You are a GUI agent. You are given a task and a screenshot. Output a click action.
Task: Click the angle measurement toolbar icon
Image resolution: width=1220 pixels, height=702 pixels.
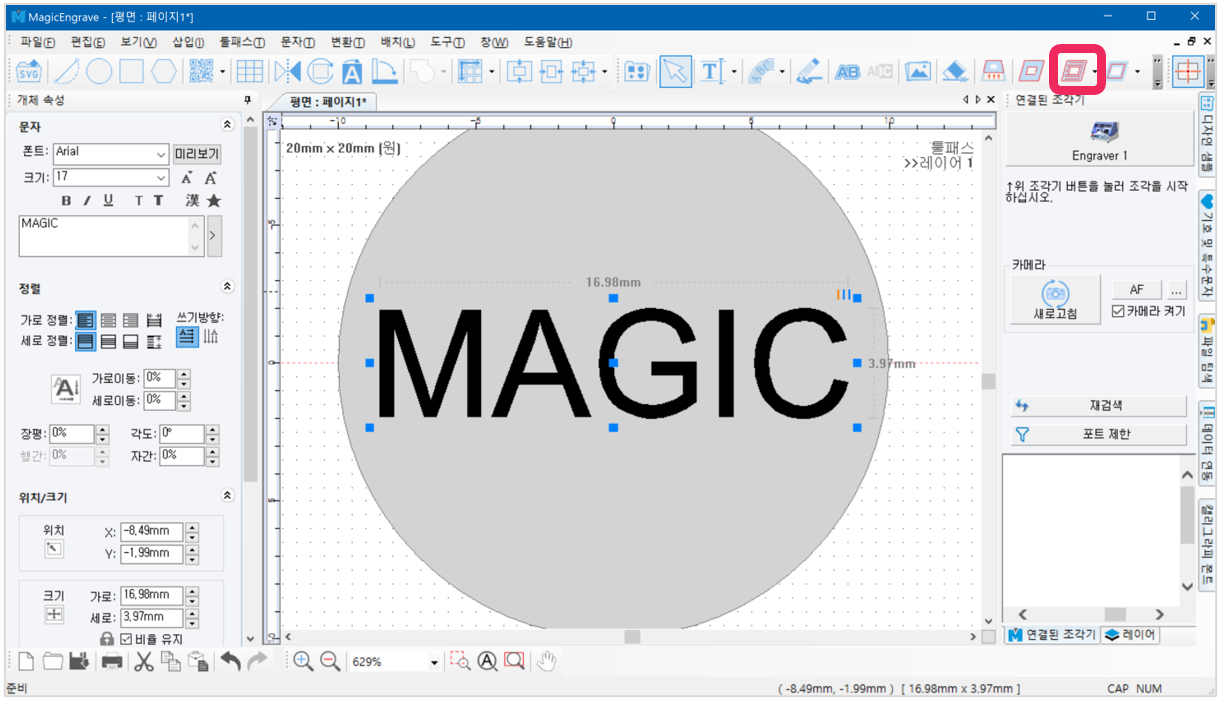(x=386, y=71)
